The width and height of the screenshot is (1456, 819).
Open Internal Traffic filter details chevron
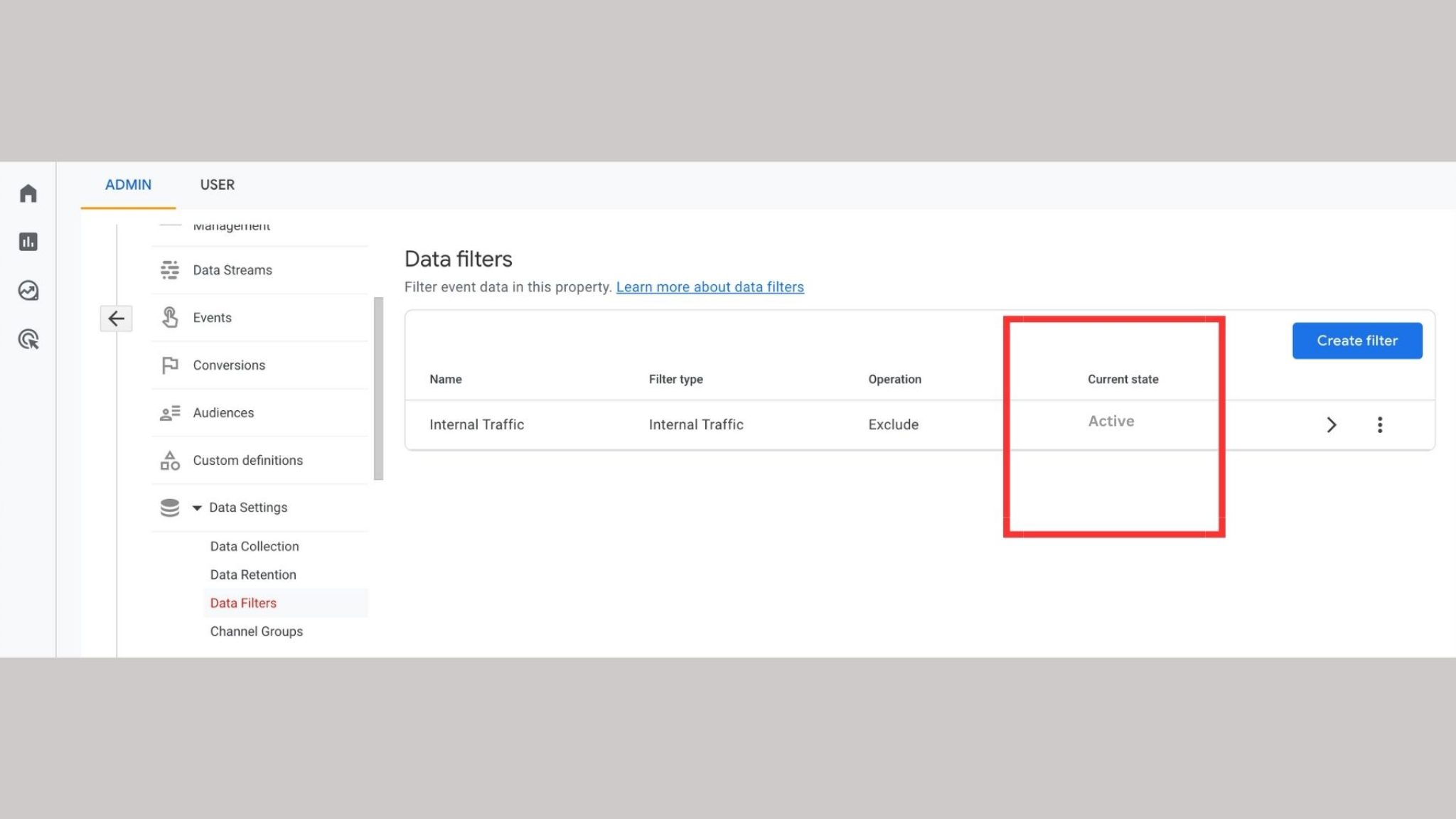[x=1331, y=425]
